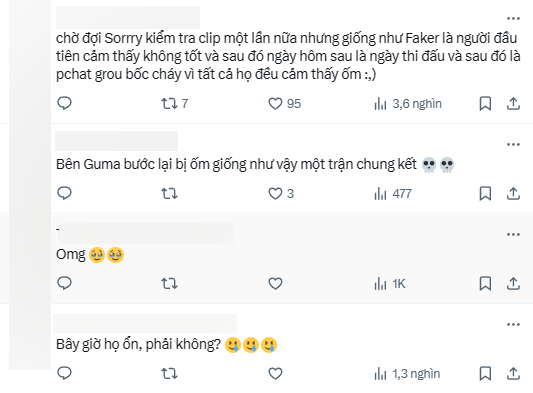Open options on 'Bây giờ họ ổn' tweet
Viewport: 533px width, 393px height.
click(513, 324)
